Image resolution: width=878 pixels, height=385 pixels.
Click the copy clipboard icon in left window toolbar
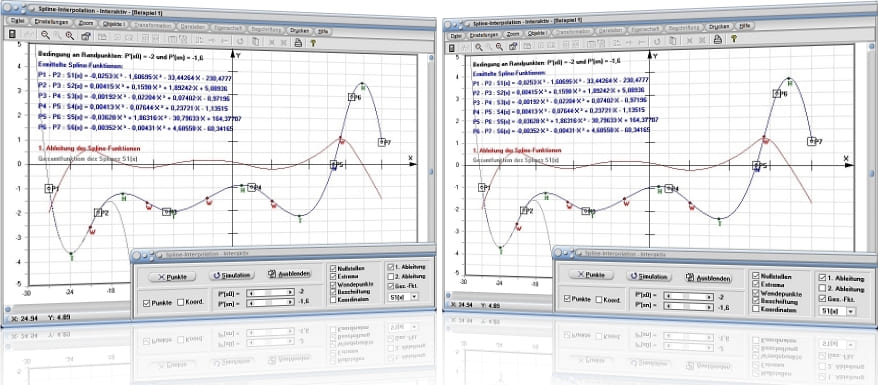pyautogui.click(x=255, y=41)
